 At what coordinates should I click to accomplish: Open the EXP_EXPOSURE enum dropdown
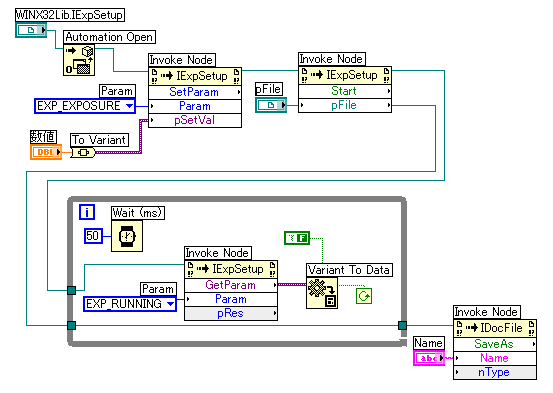pos(85,106)
